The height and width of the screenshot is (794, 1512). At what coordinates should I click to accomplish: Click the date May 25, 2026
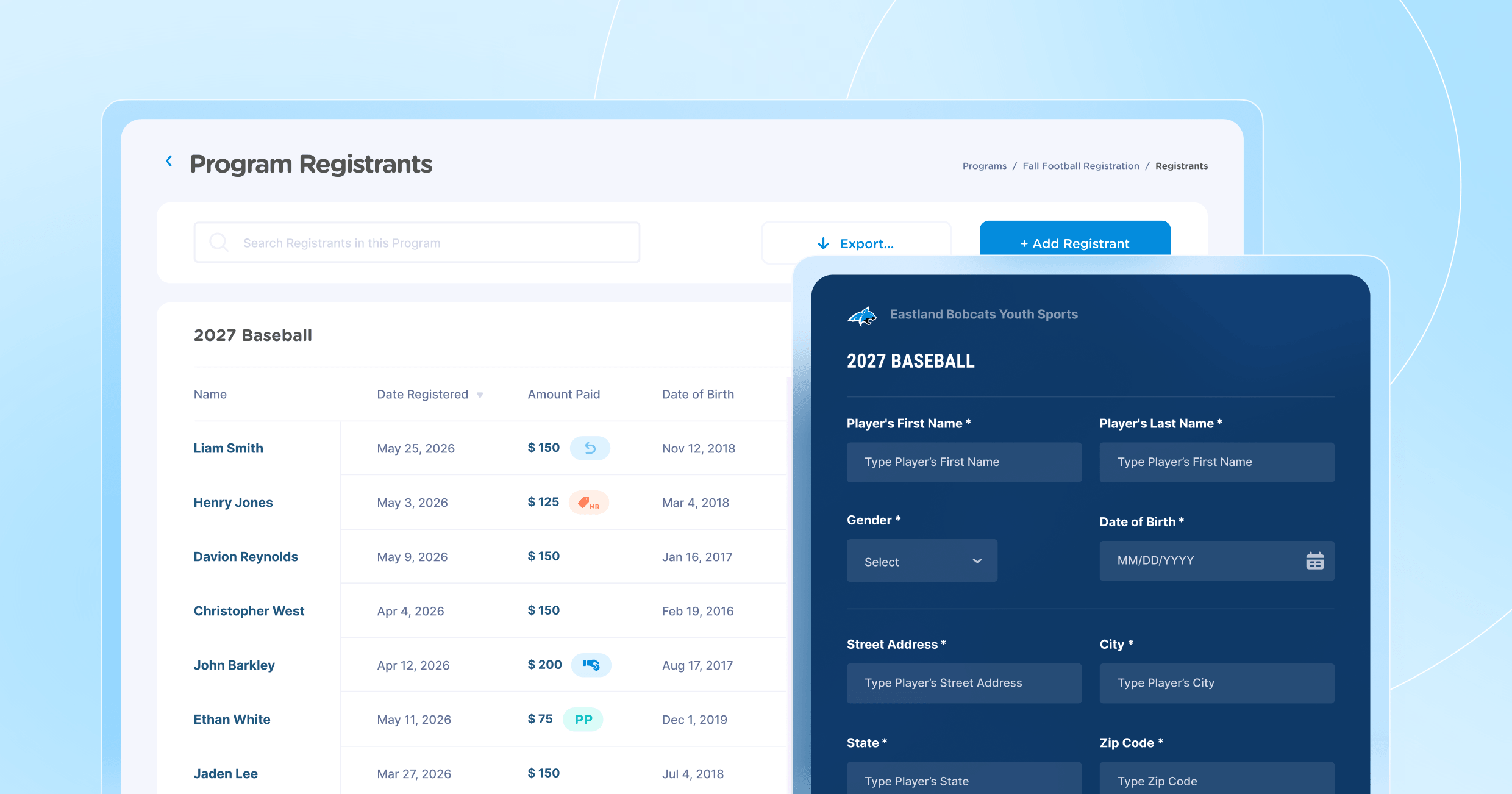coord(416,449)
